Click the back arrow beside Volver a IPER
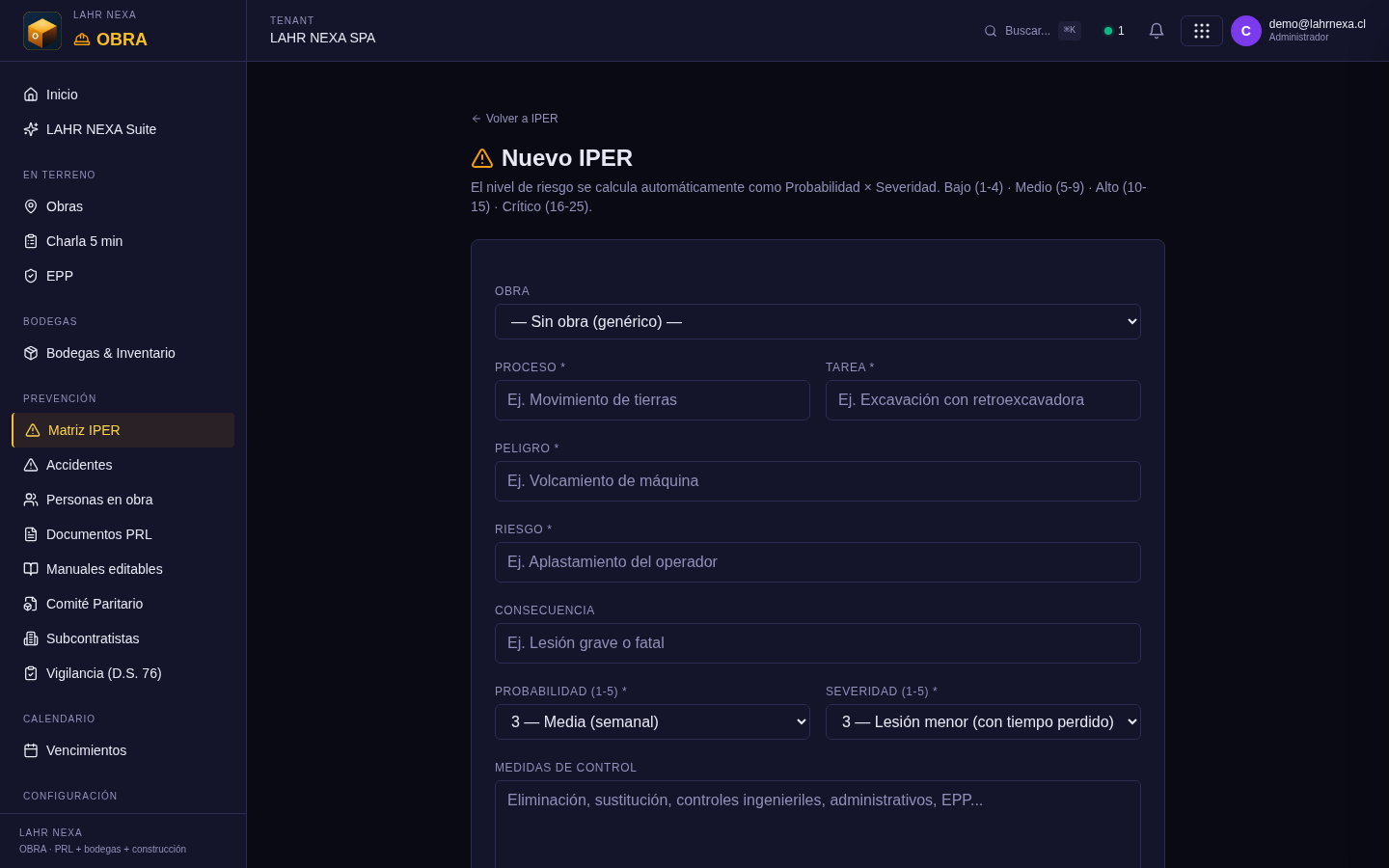1389x868 pixels. (476, 119)
